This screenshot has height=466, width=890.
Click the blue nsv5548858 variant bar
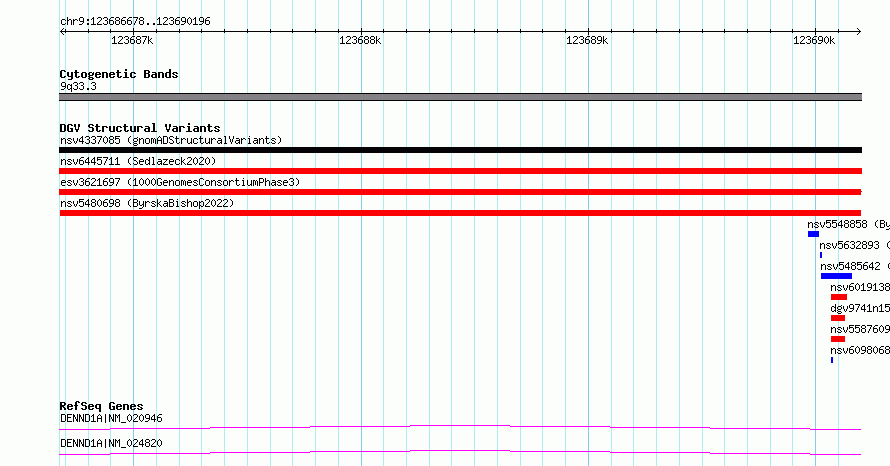(x=813, y=234)
